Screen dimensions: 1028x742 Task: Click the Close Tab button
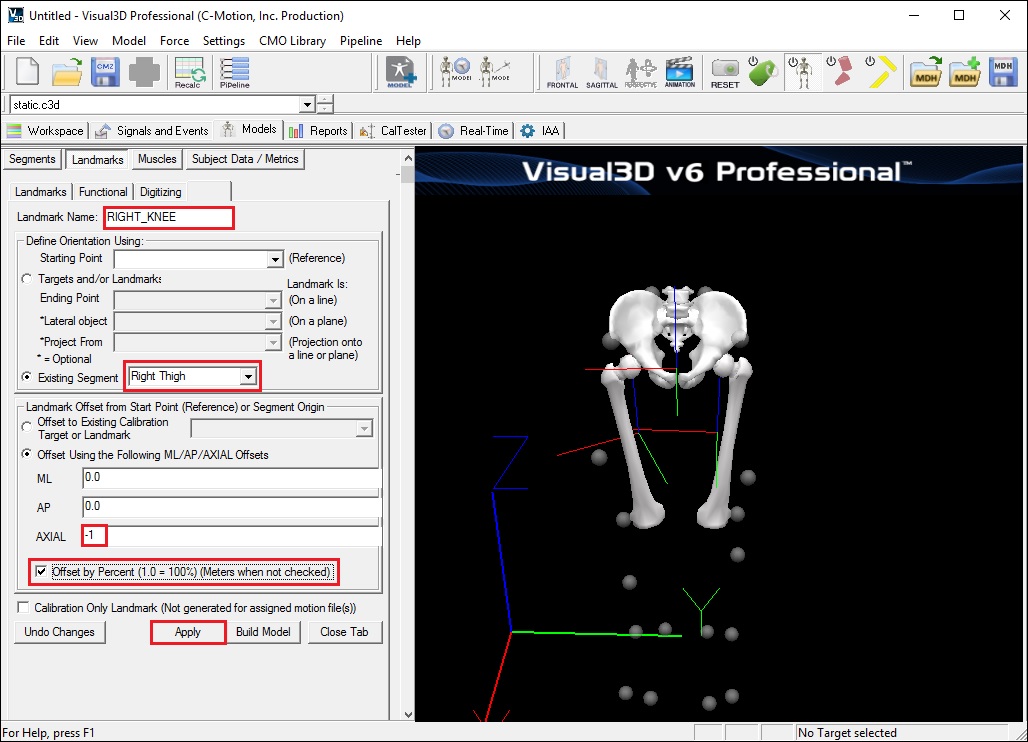(344, 632)
